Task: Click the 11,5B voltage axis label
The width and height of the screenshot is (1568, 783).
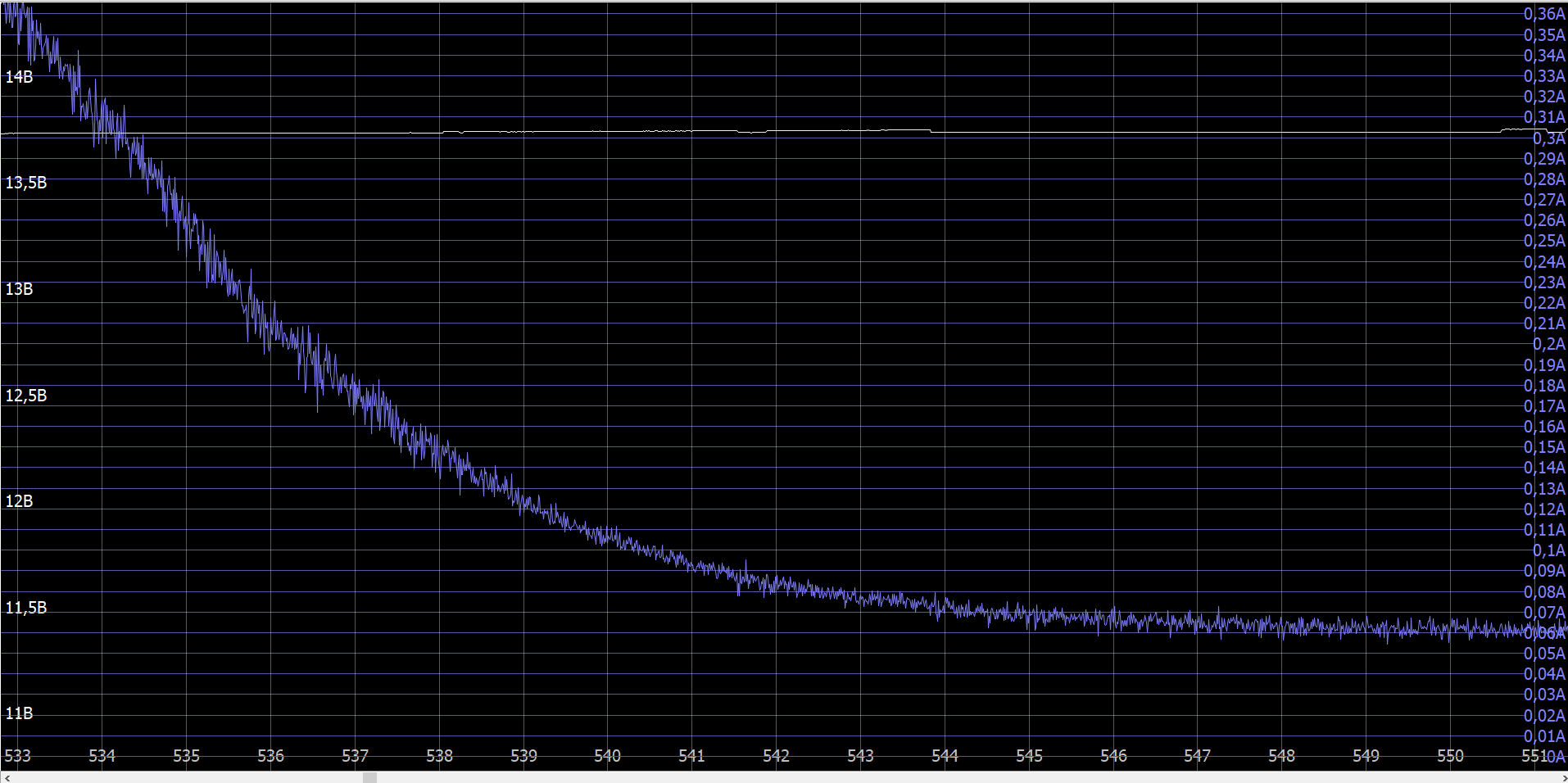Action: (25, 608)
